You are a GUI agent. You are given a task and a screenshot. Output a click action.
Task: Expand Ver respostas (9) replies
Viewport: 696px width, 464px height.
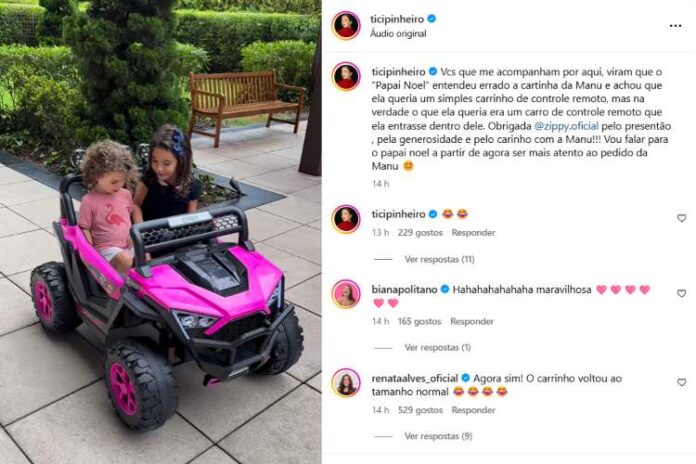click(438, 436)
